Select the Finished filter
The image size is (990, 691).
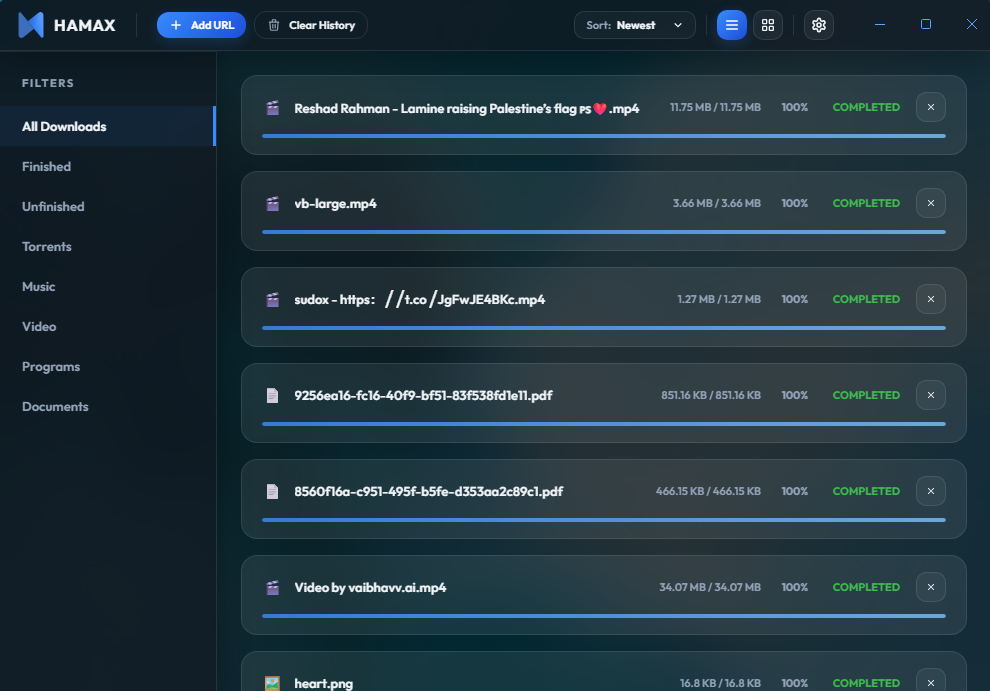coord(108,167)
